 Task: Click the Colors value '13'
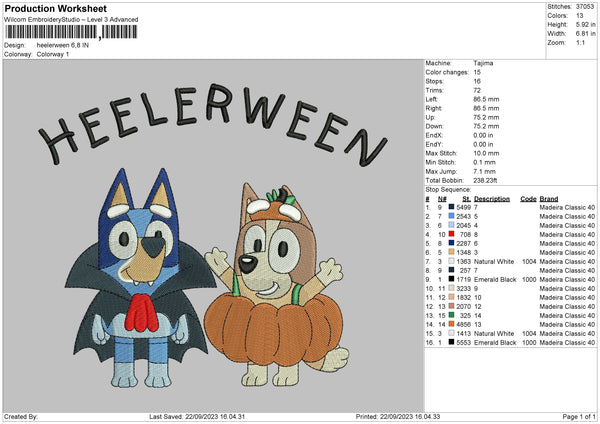point(580,16)
